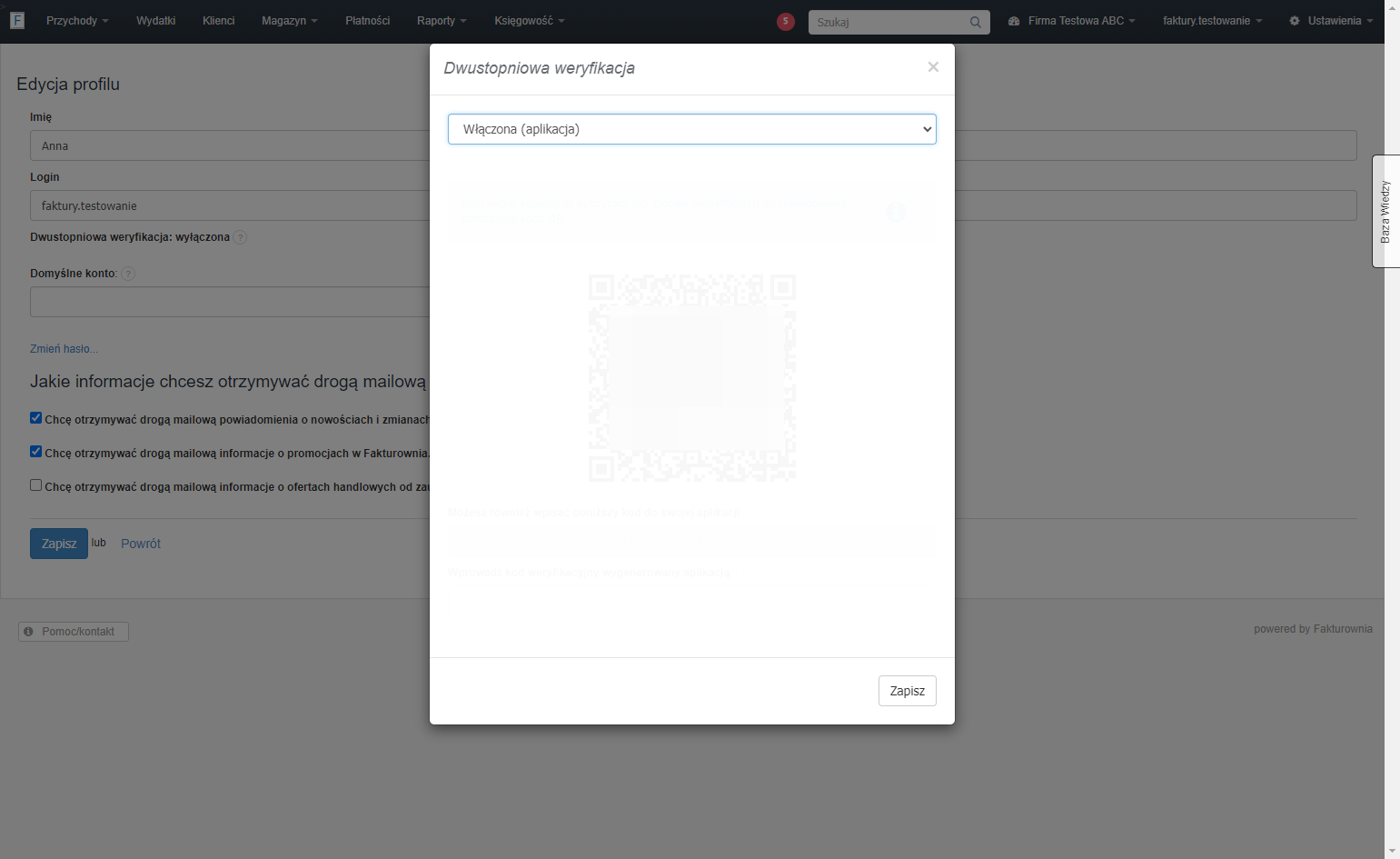Click Zapisz in the verification dialog
1400x859 pixels.
coord(908,691)
